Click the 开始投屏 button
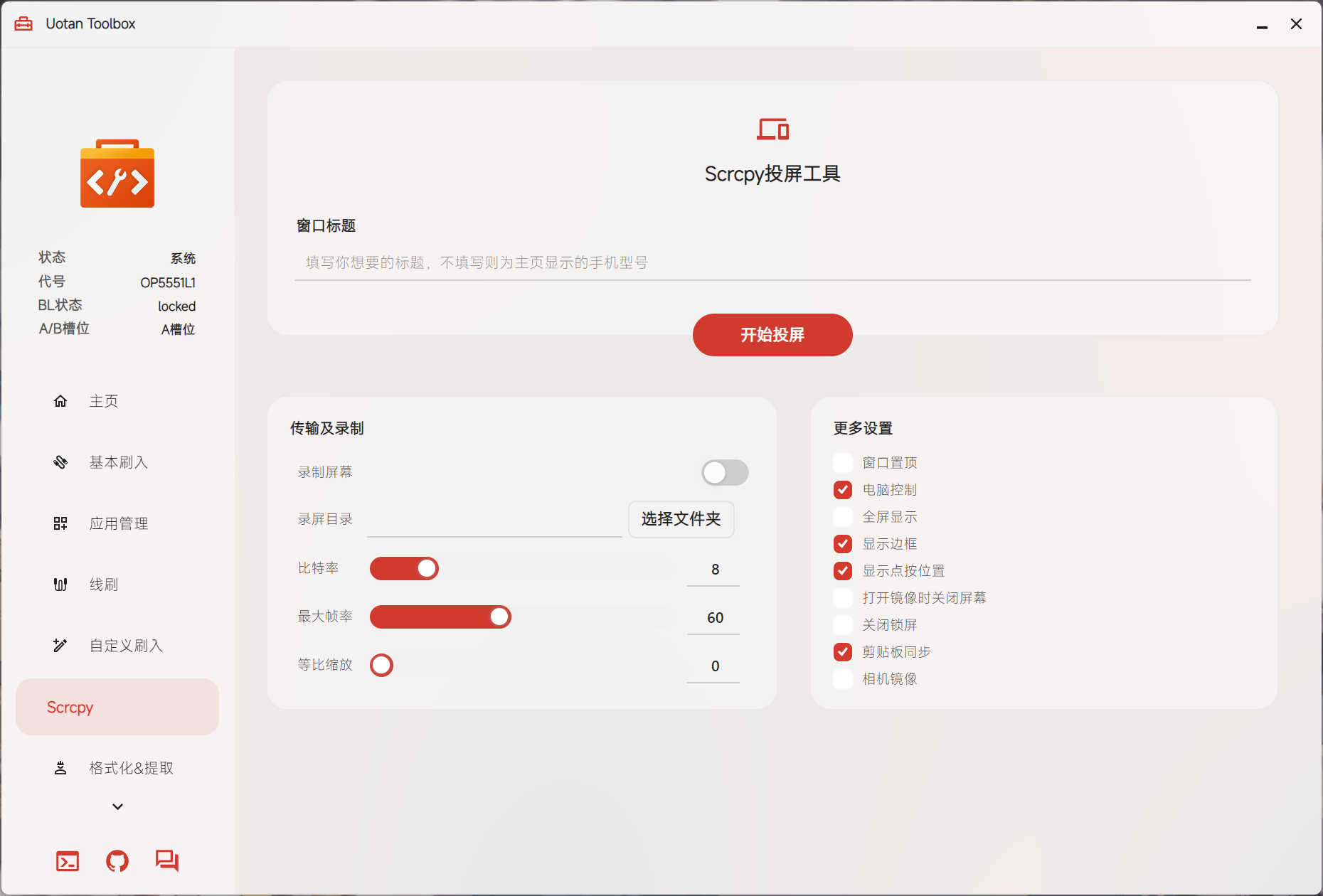 coord(772,335)
